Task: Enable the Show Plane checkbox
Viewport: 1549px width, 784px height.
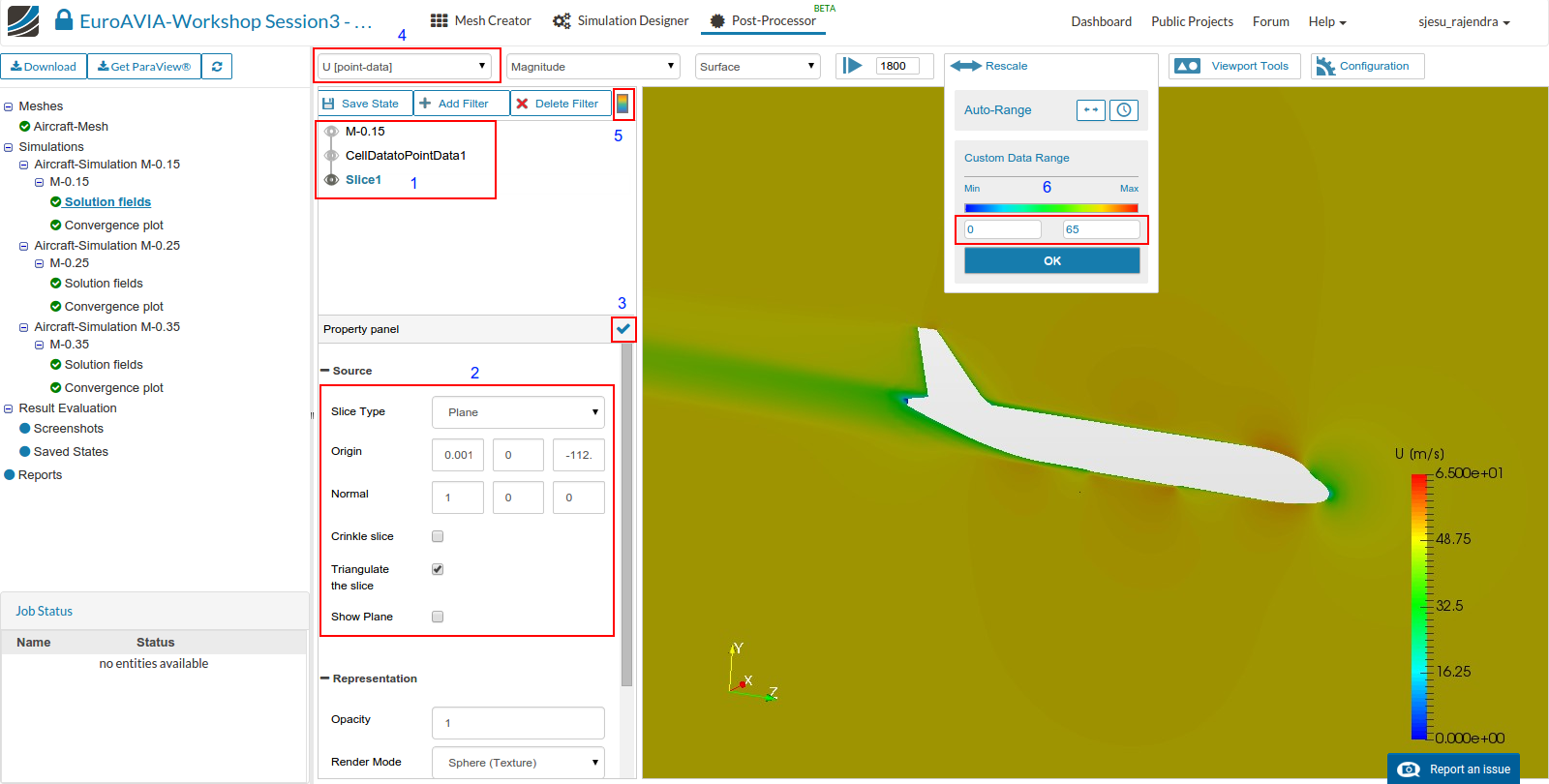Action: coord(438,617)
